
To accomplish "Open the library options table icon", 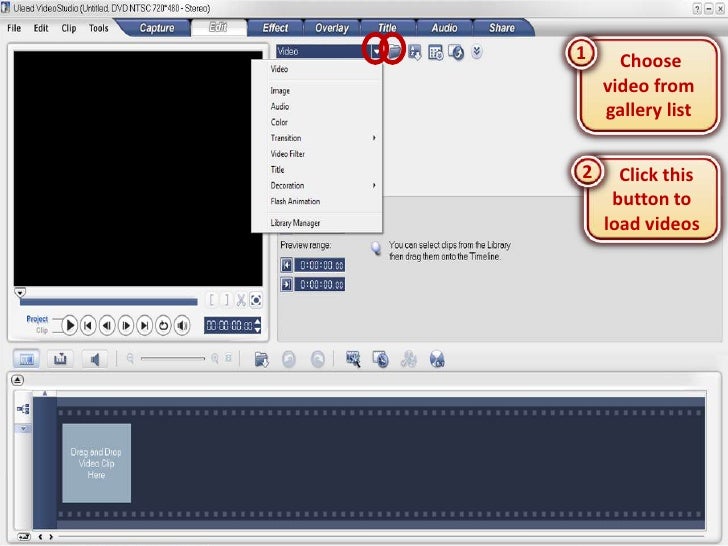I will [436, 52].
